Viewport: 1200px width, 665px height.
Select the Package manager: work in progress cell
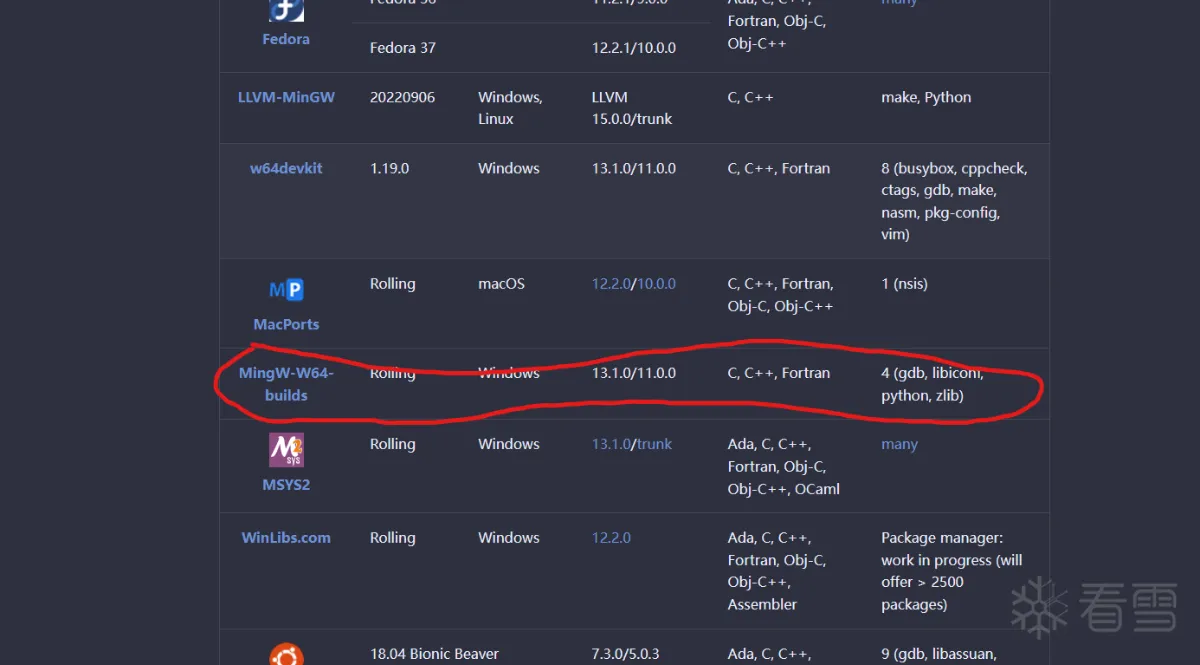952,571
